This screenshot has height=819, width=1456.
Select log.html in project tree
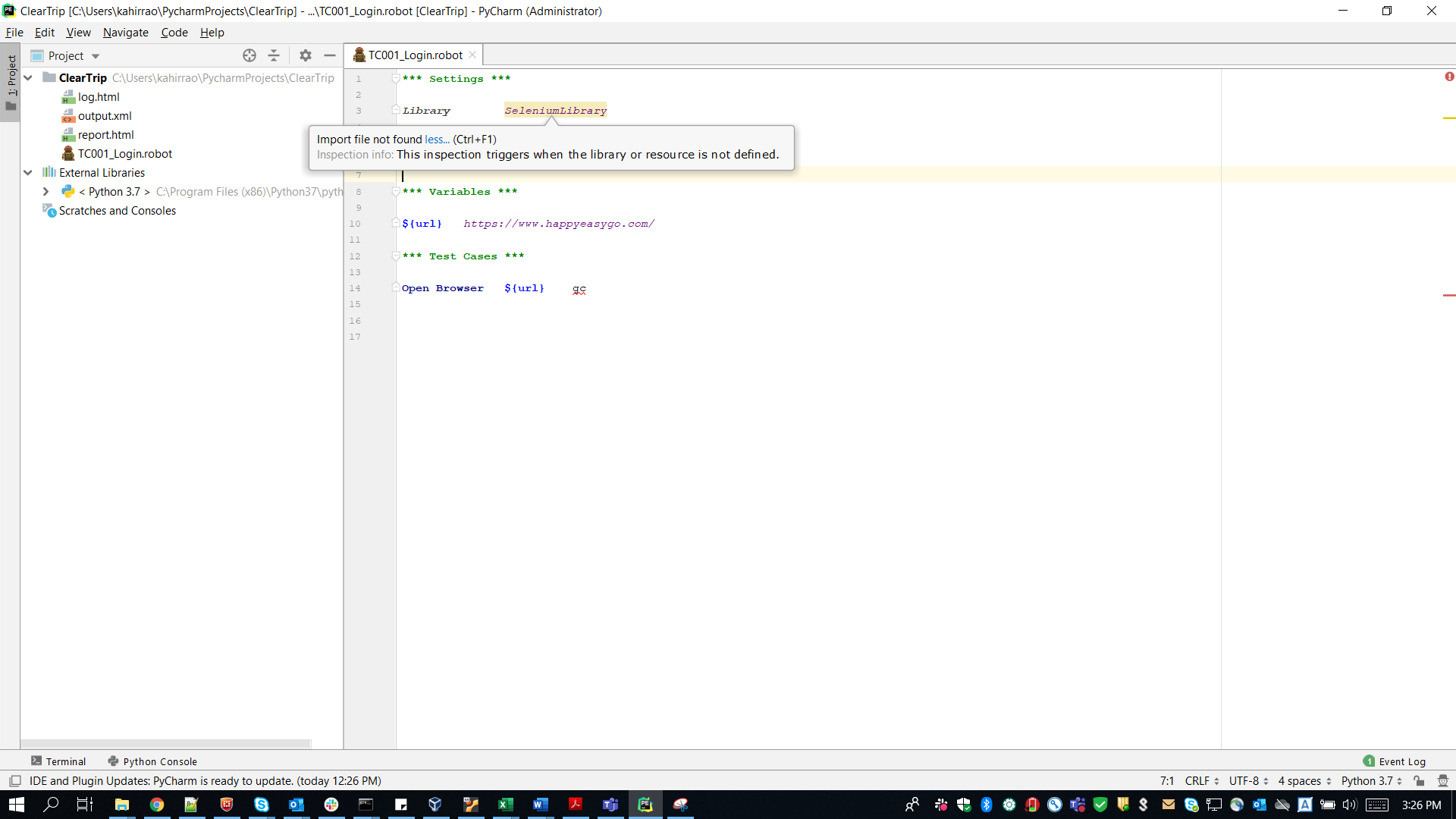click(x=99, y=97)
